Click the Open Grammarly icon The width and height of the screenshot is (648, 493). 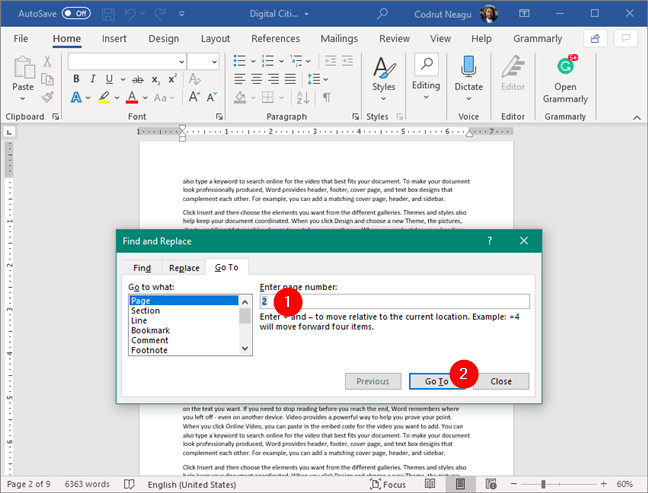click(565, 67)
